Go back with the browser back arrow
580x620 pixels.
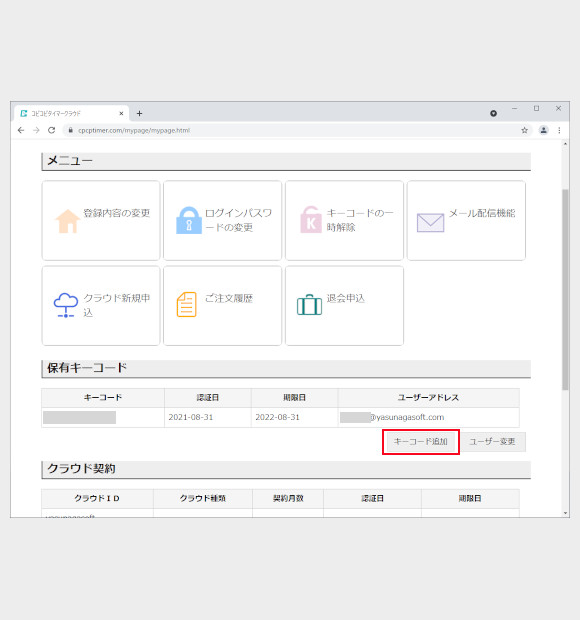21,130
